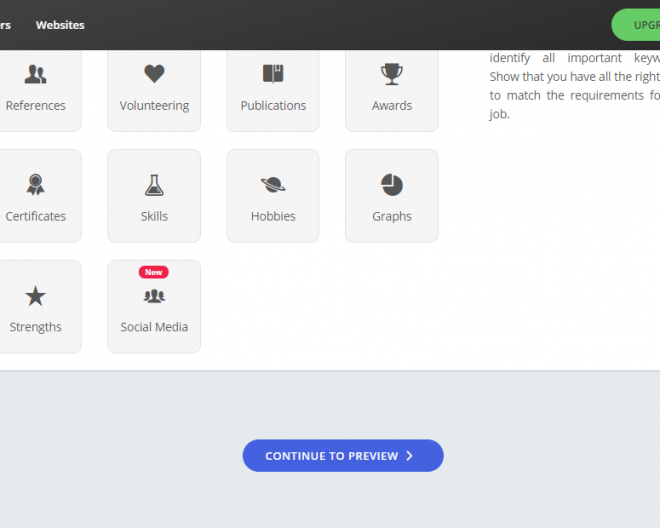Click the Social Media label text
The width and height of the screenshot is (660, 528).
pyautogui.click(x=154, y=327)
